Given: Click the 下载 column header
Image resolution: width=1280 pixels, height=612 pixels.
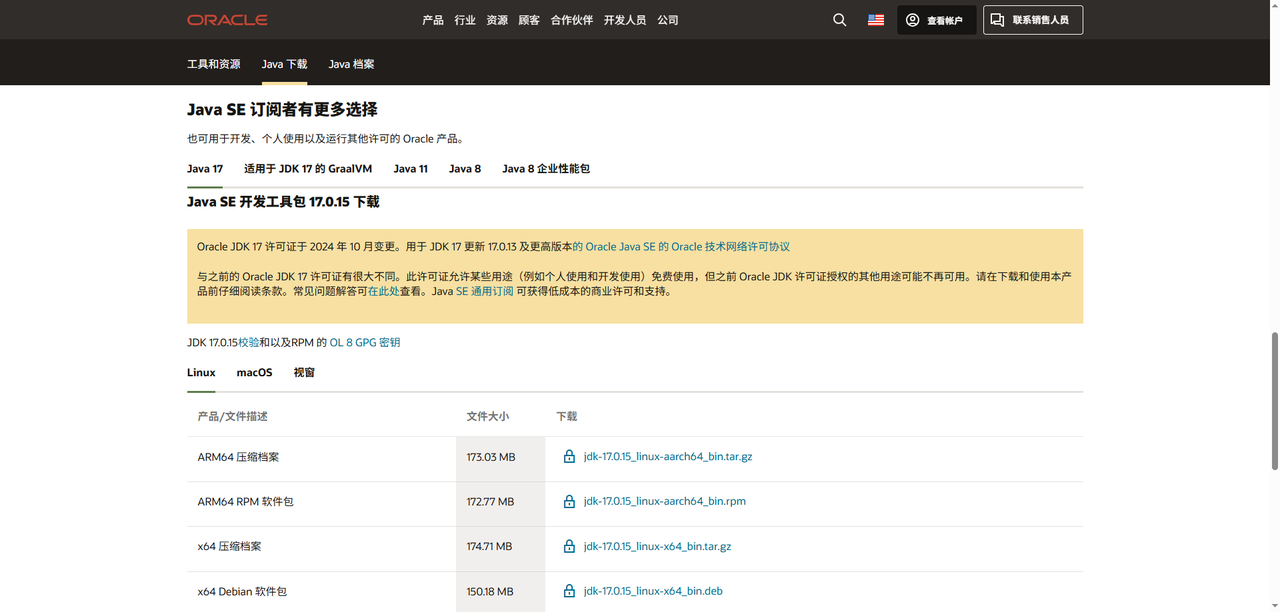Looking at the screenshot, I should pos(567,416).
